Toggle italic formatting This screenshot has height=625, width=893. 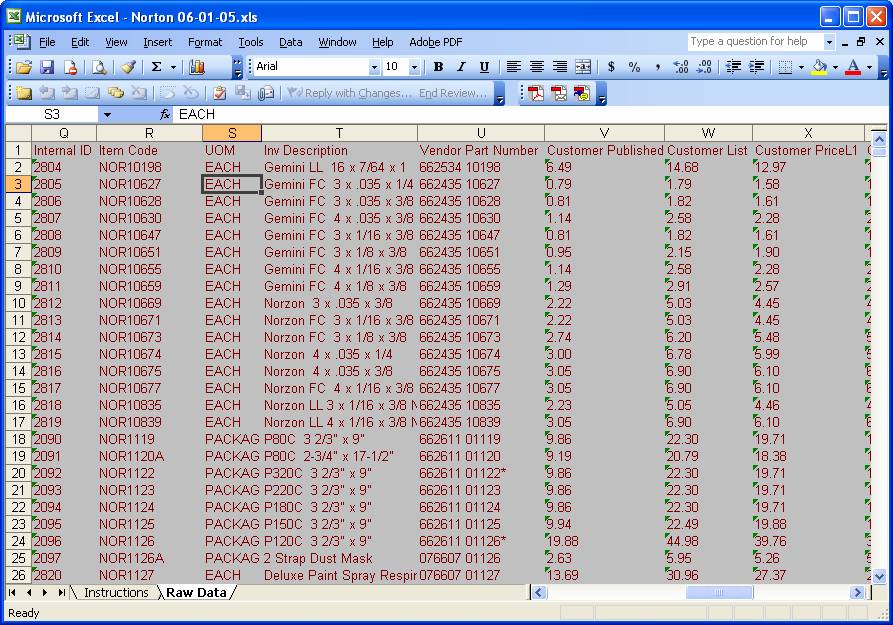[x=461, y=67]
